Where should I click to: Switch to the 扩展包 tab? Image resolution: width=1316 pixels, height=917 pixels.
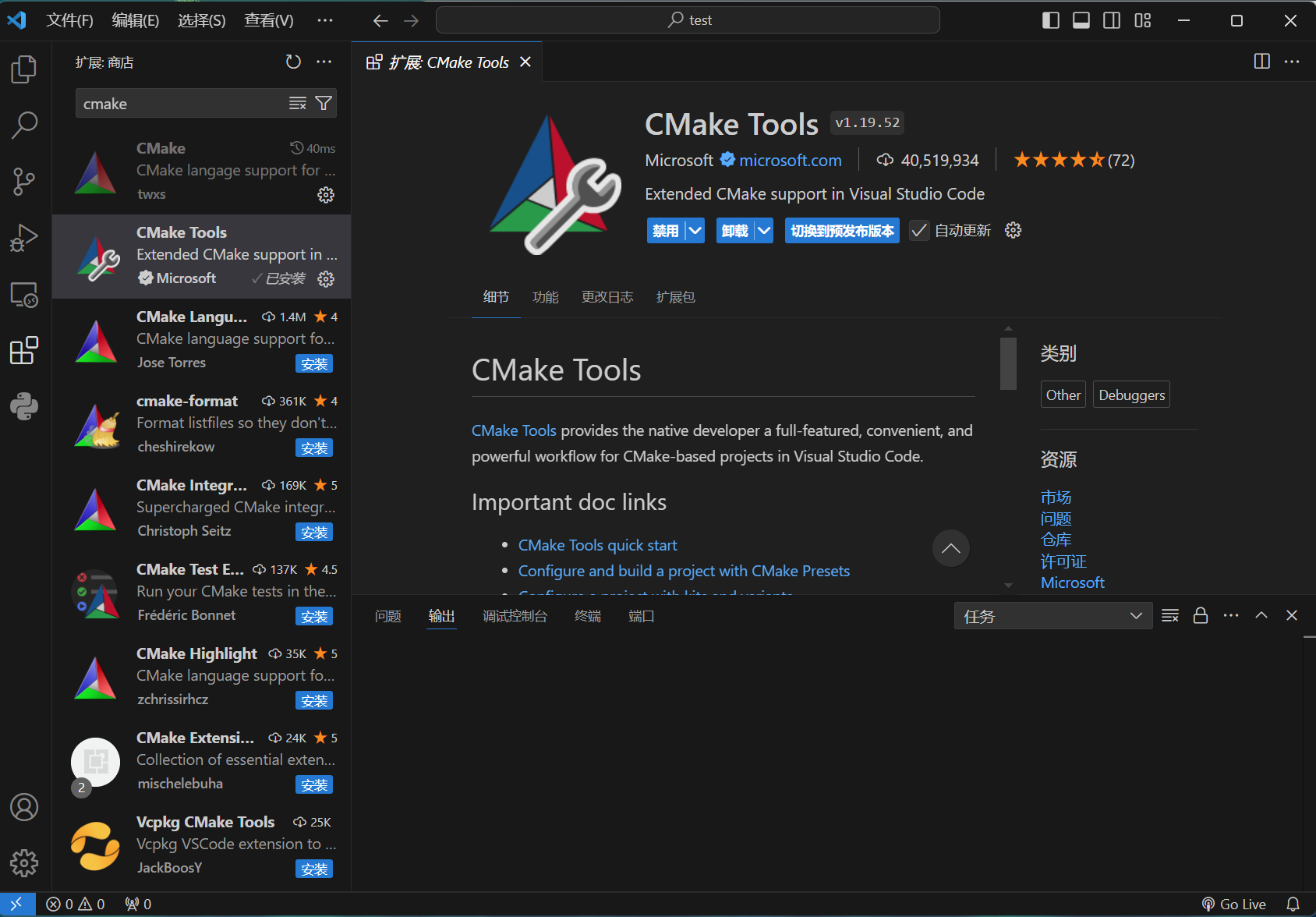(x=676, y=297)
